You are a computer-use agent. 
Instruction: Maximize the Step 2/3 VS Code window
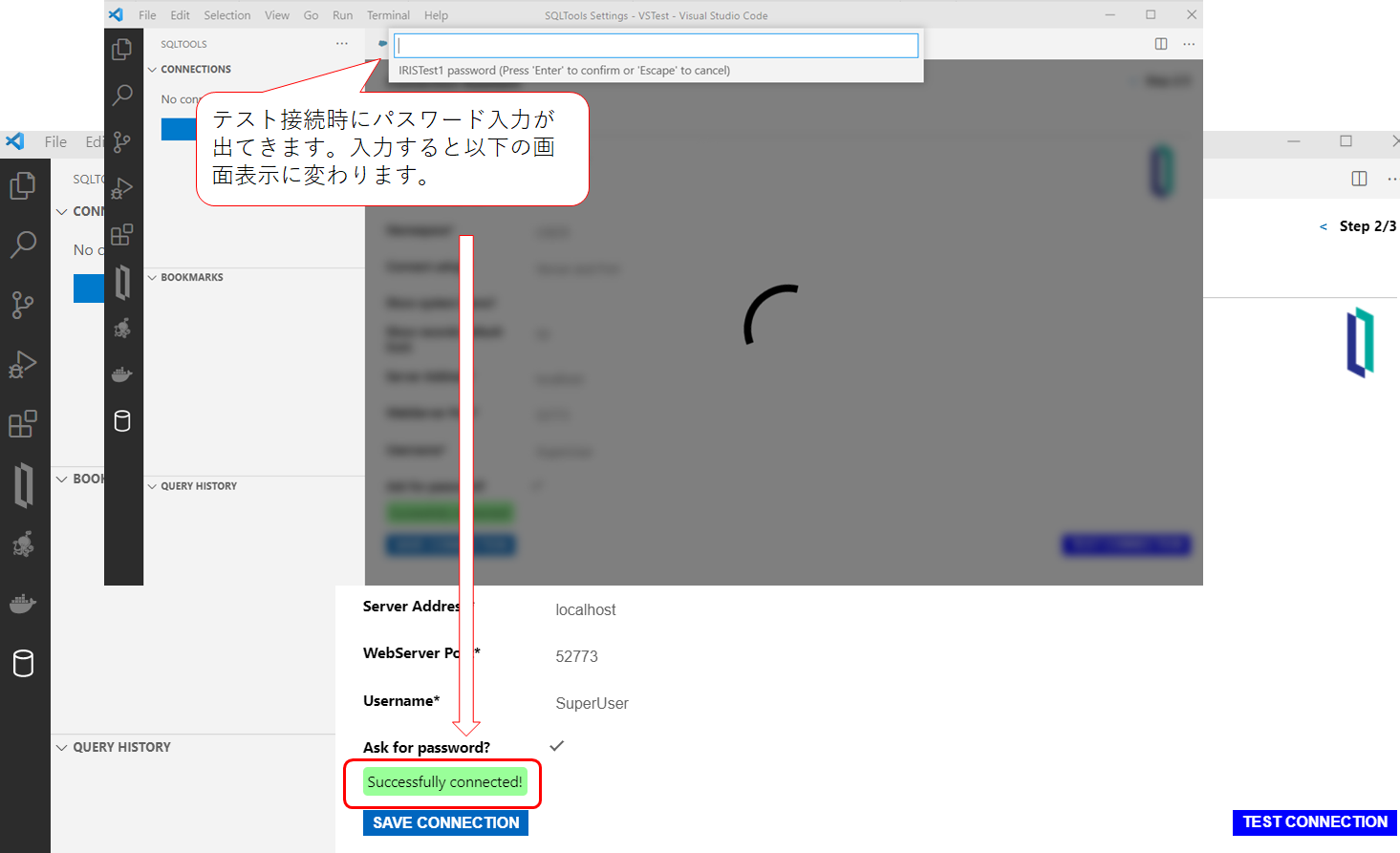pyautogui.click(x=1346, y=141)
